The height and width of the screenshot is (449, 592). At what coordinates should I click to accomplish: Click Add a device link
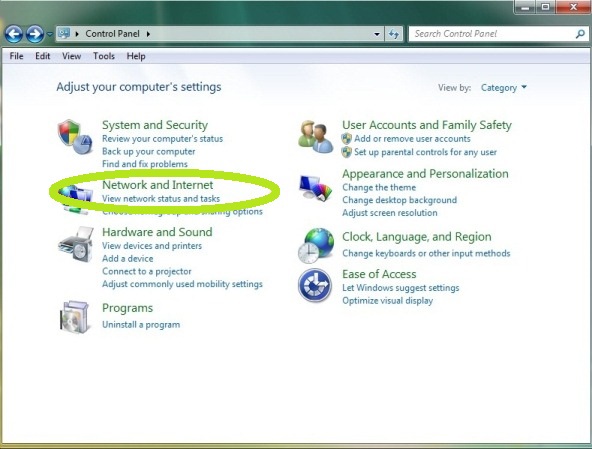128,259
